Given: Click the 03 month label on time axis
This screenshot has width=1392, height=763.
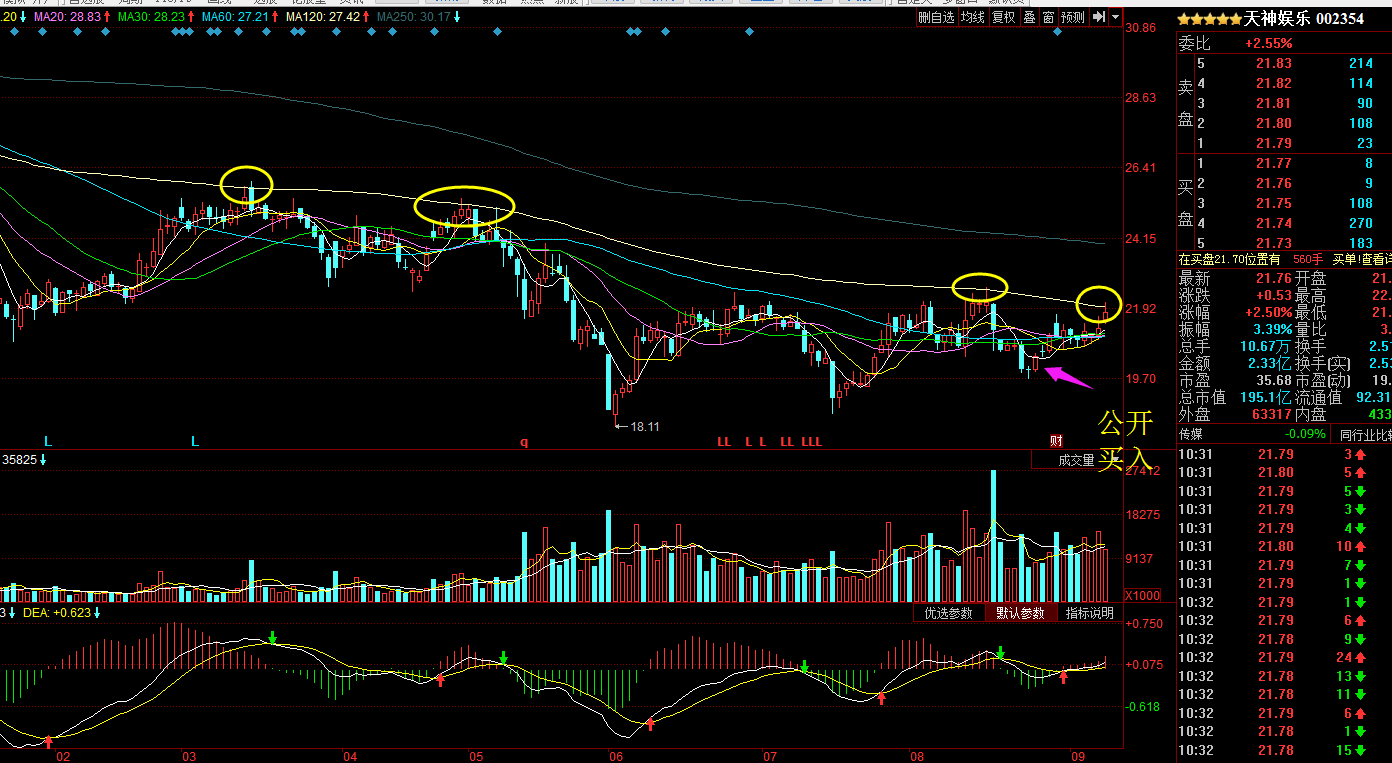Looking at the screenshot, I should click(x=188, y=756).
